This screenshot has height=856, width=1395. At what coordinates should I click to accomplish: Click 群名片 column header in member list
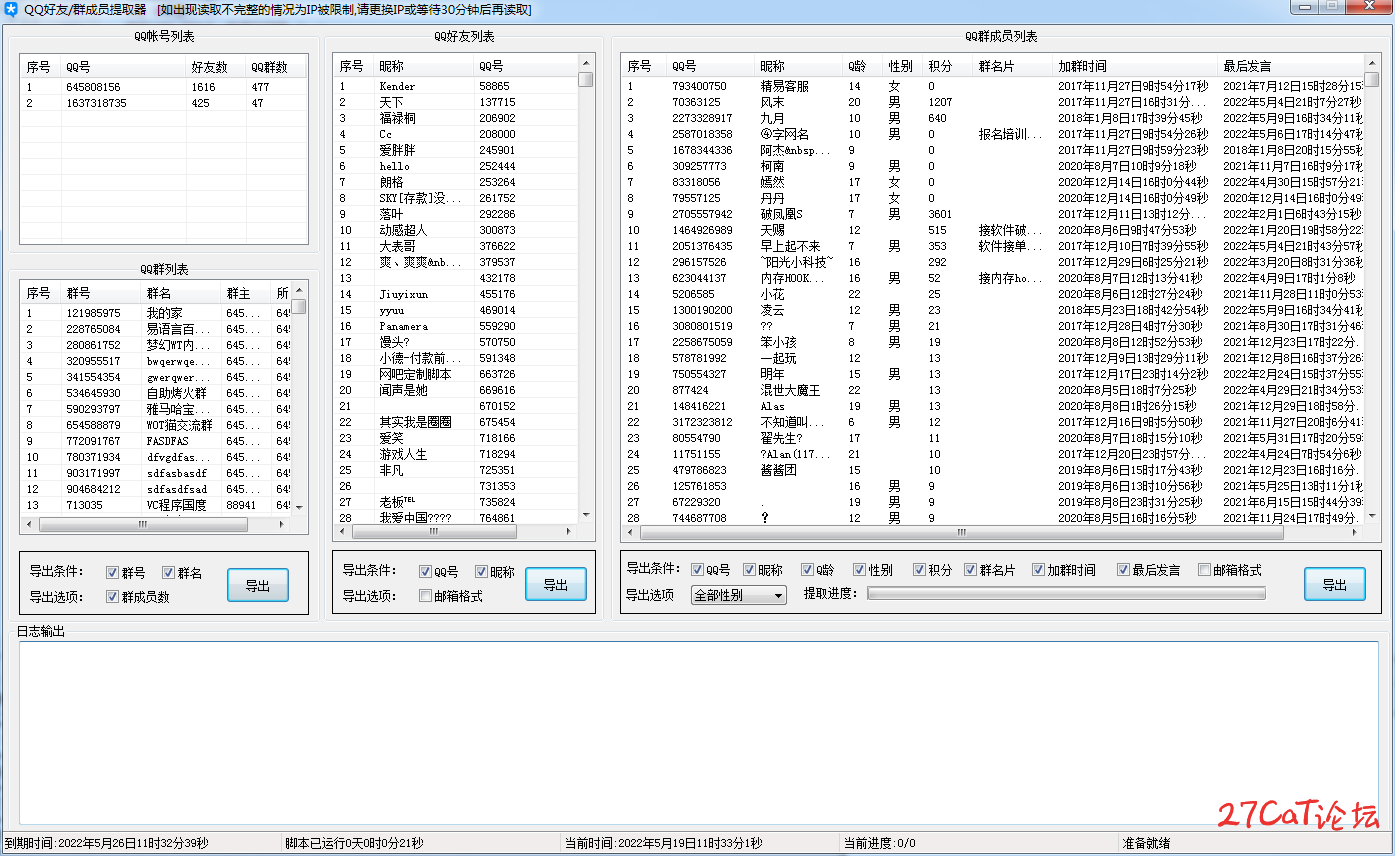tap(1013, 66)
